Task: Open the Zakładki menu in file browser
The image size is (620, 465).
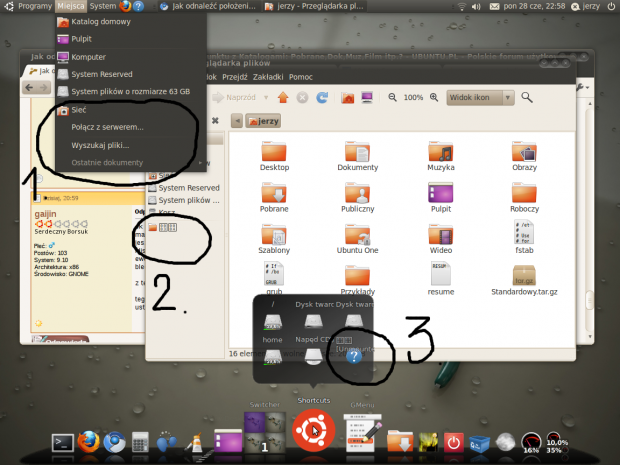Action: click(x=268, y=77)
